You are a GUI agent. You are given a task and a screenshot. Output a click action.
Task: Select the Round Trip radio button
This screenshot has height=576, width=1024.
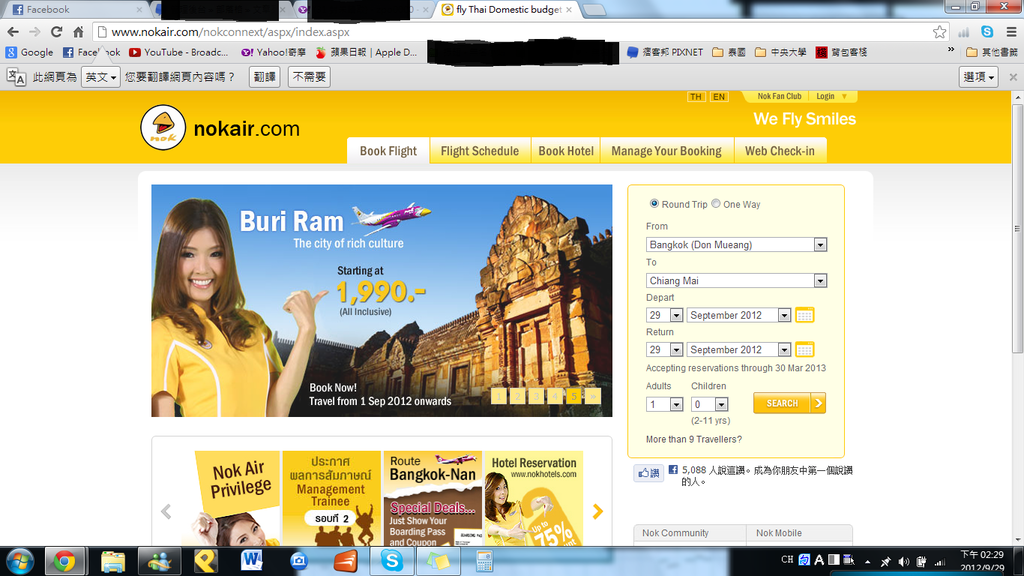pos(654,204)
